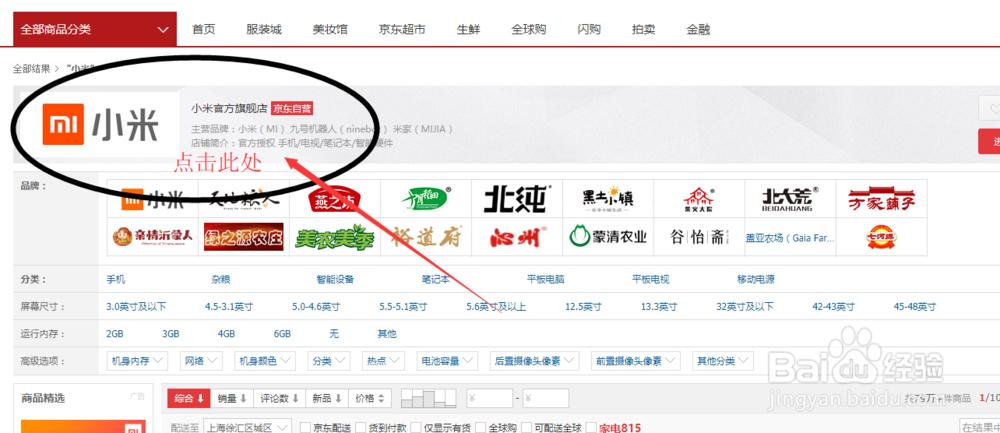
Task: Select the 沁州 brand logo
Action: tap(518, 237)
